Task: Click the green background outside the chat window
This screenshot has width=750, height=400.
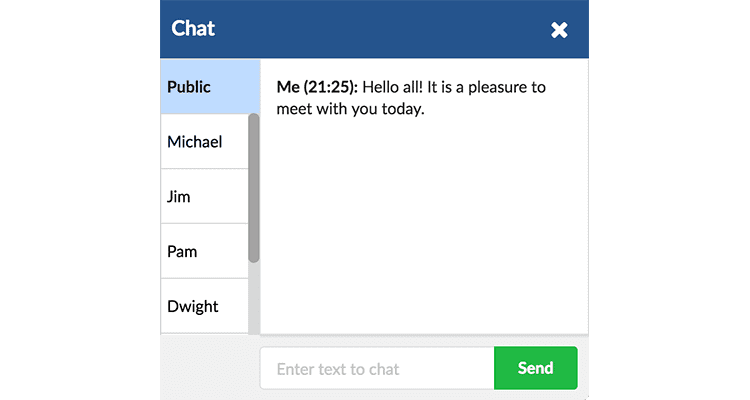Action: point(80,200)
